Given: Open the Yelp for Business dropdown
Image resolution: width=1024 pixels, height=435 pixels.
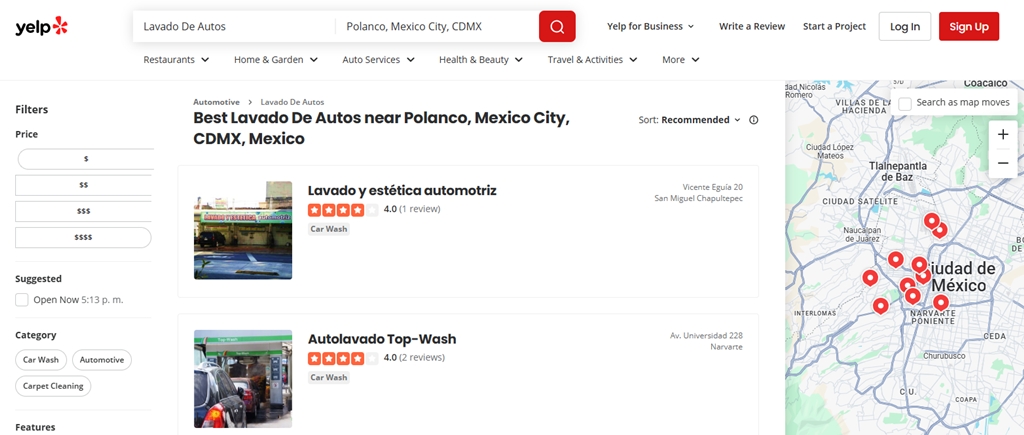Looking at the screenshot, I should point(650,26).
